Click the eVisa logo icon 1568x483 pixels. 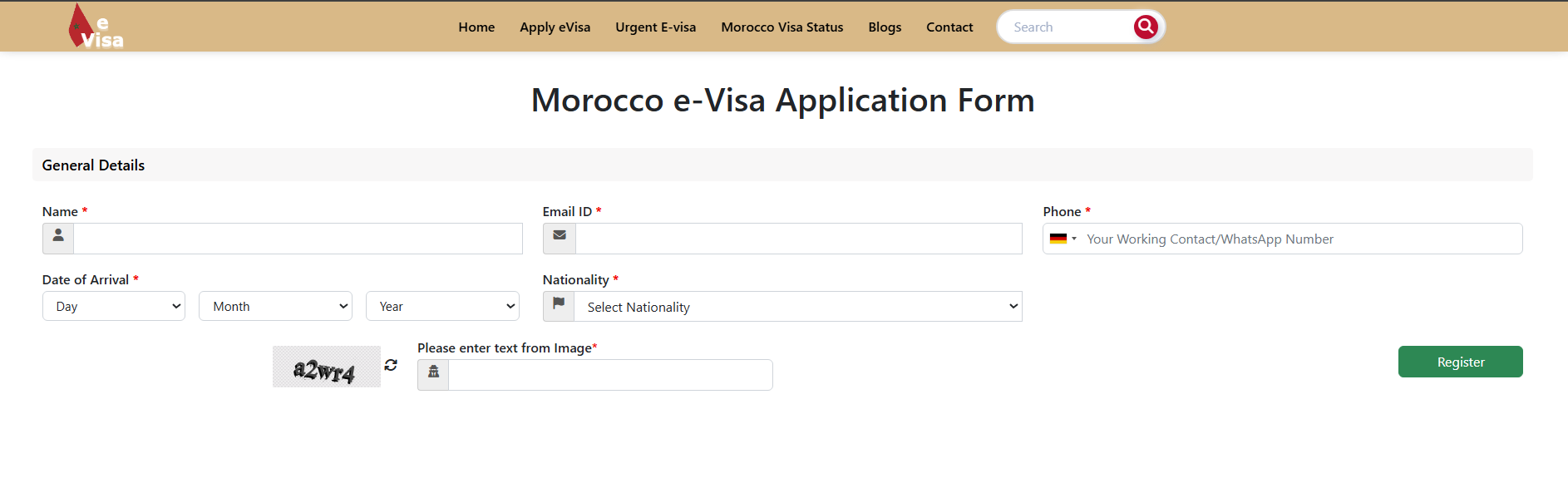tap(95, 27)
